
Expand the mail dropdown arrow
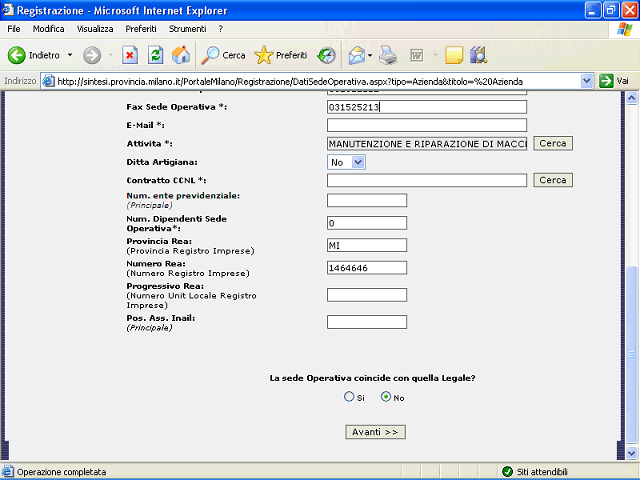tap(370, 55)
